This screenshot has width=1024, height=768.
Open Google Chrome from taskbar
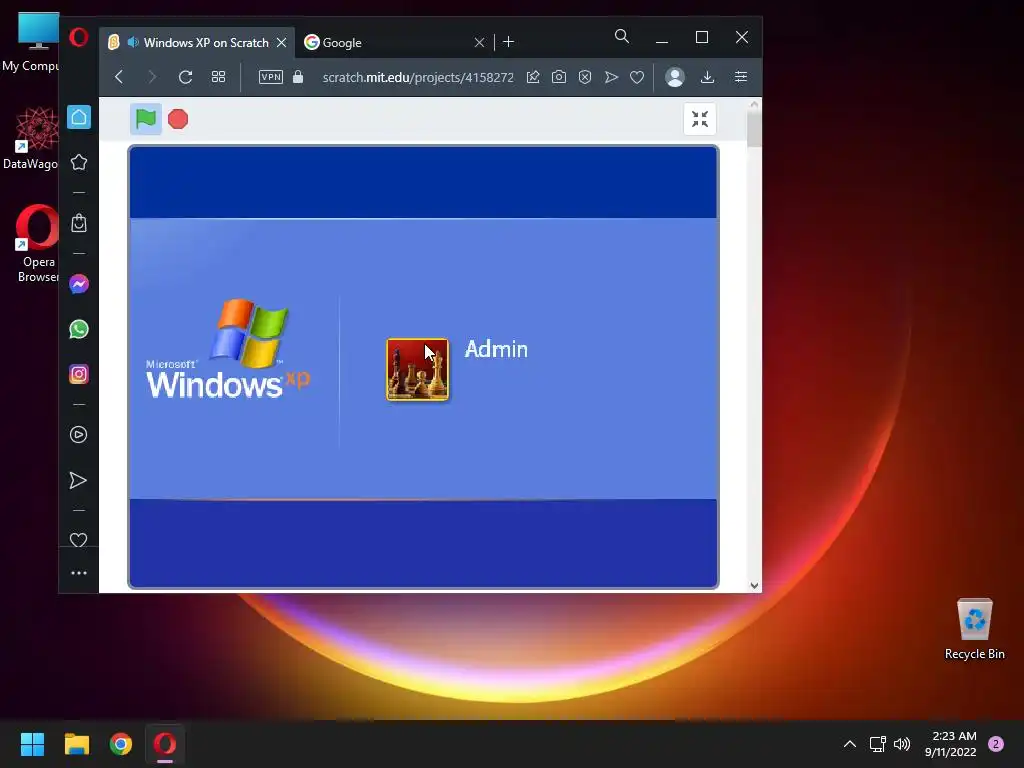tap(121, 744)
